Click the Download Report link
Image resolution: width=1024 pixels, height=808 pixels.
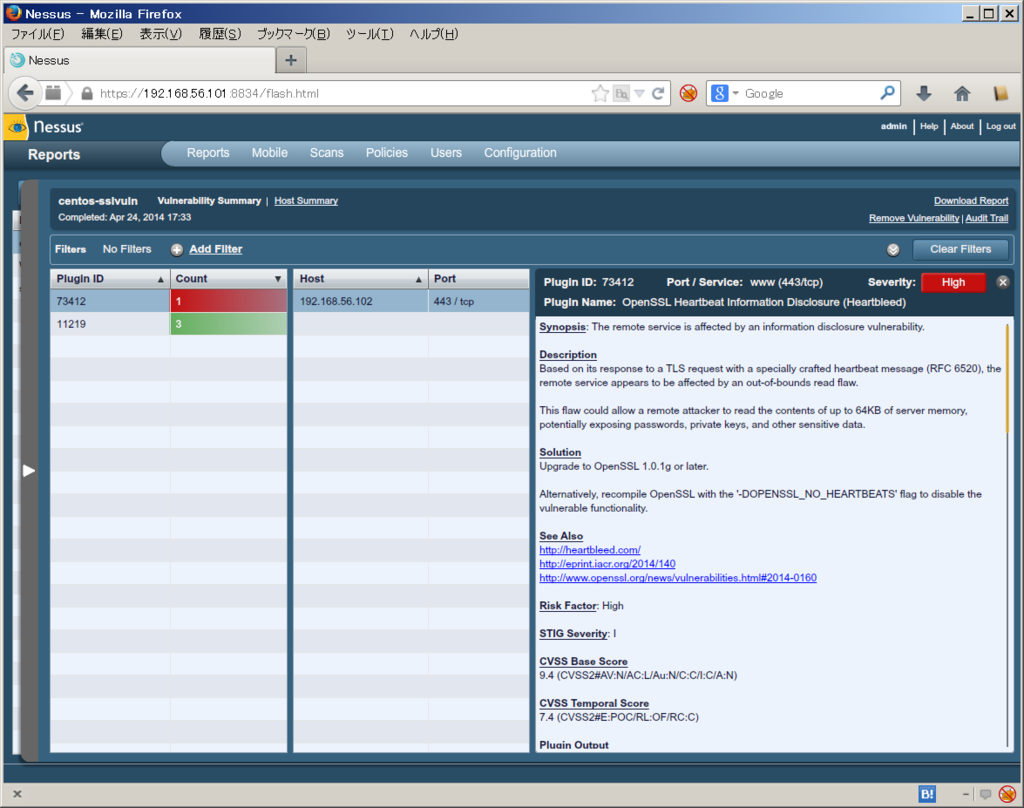pos(971,201)
